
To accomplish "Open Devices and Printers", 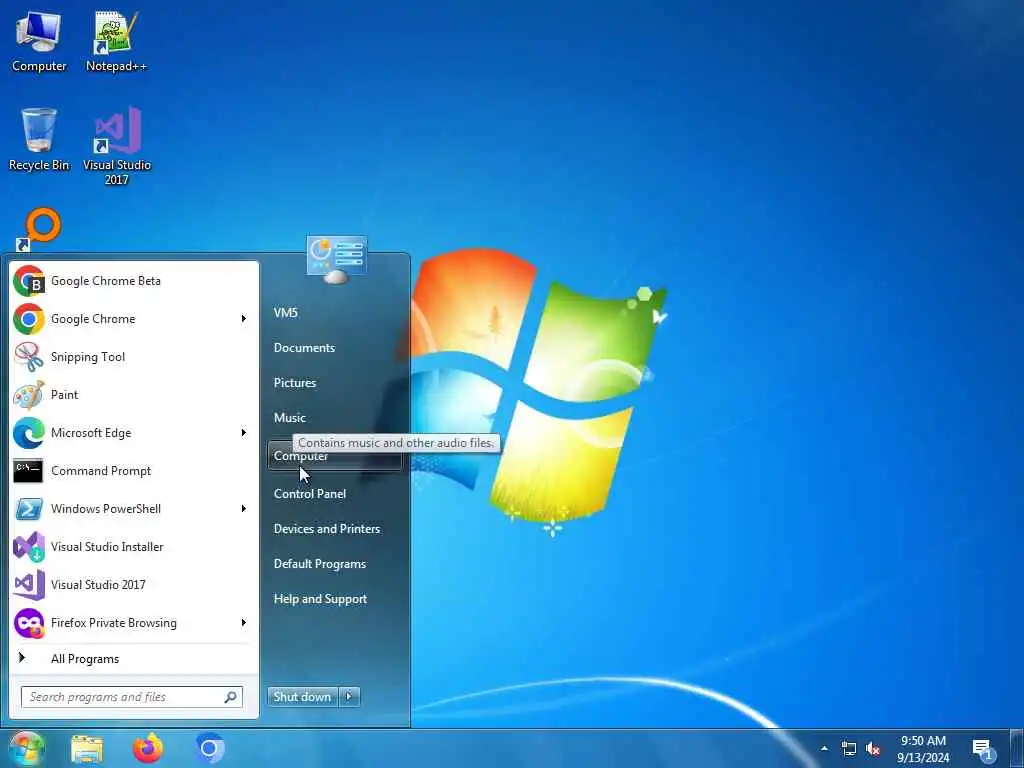I will click(334, 529).
